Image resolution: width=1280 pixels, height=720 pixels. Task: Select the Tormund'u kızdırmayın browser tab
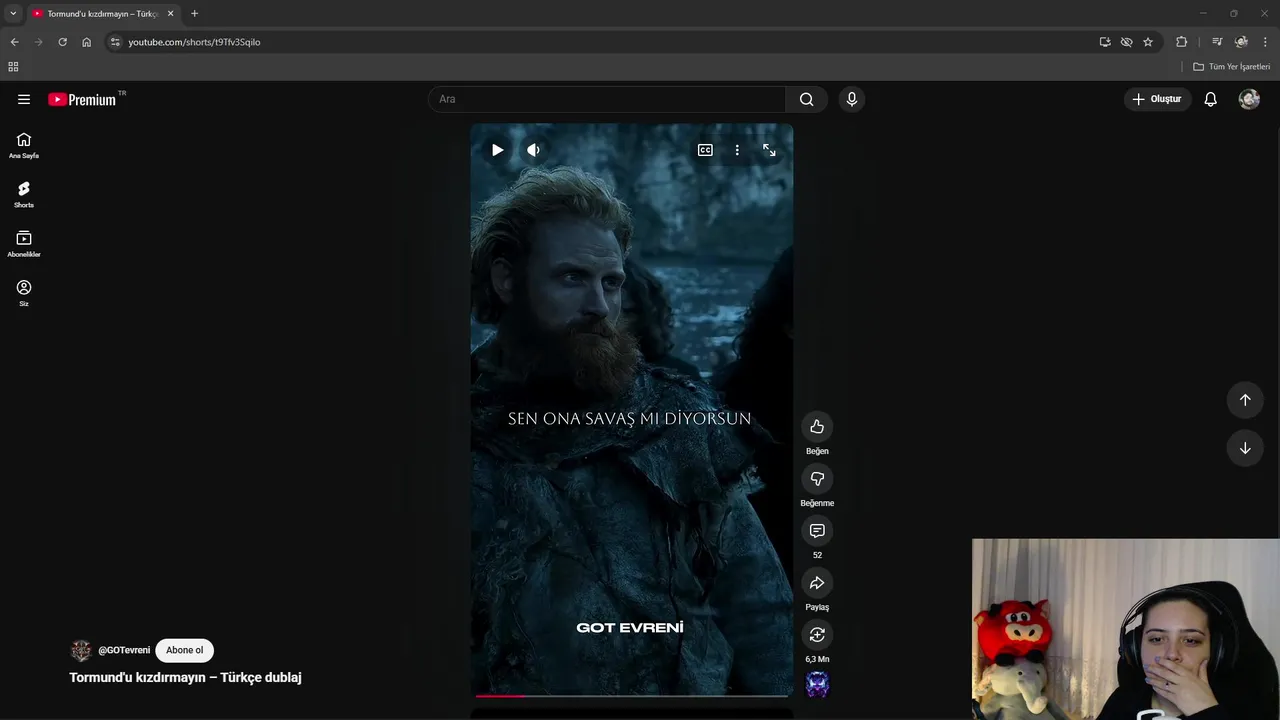(x=102, y=14)
